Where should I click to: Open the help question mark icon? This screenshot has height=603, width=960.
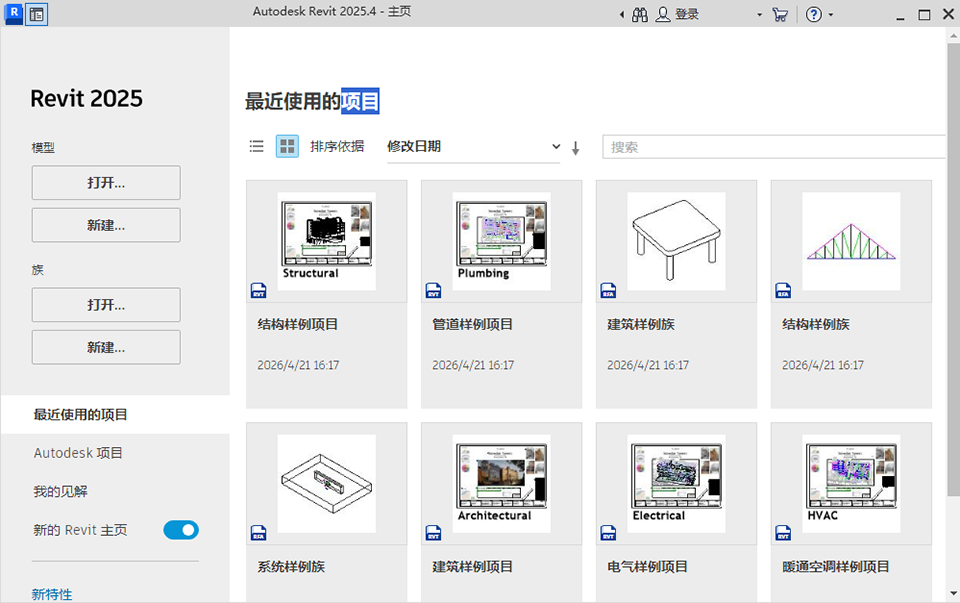(x=814, y=15)
